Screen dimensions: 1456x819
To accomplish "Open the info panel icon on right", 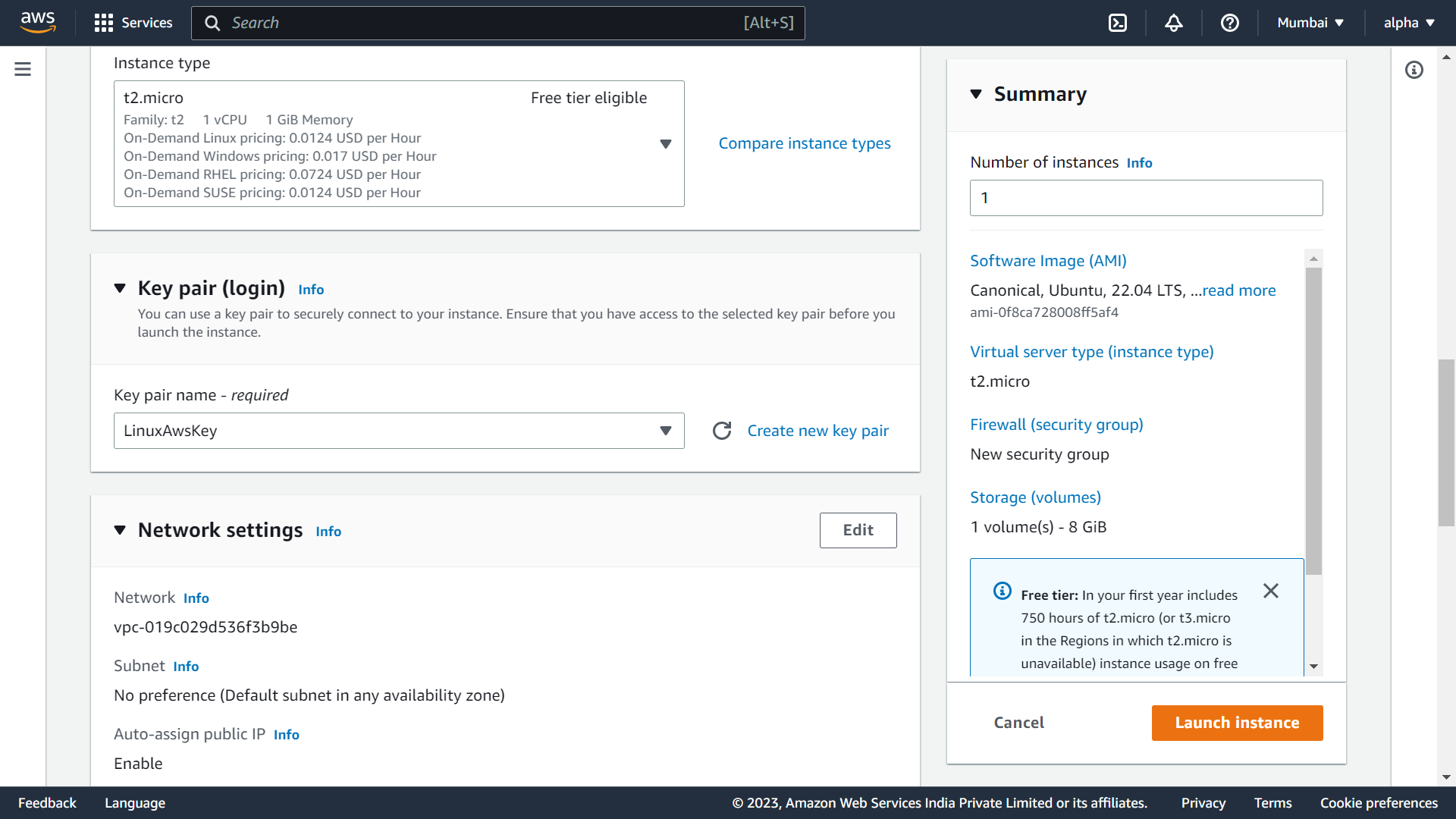I will pyautogui.click(x=1414, y=70).
